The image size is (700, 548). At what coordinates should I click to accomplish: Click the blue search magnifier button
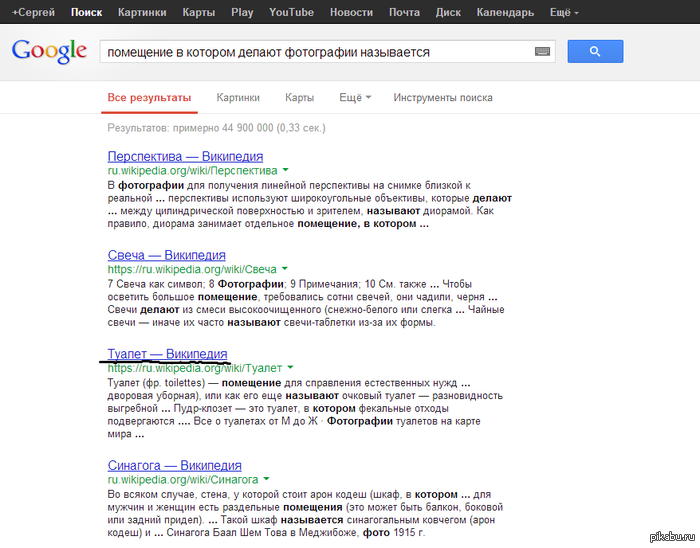point(595,51)
